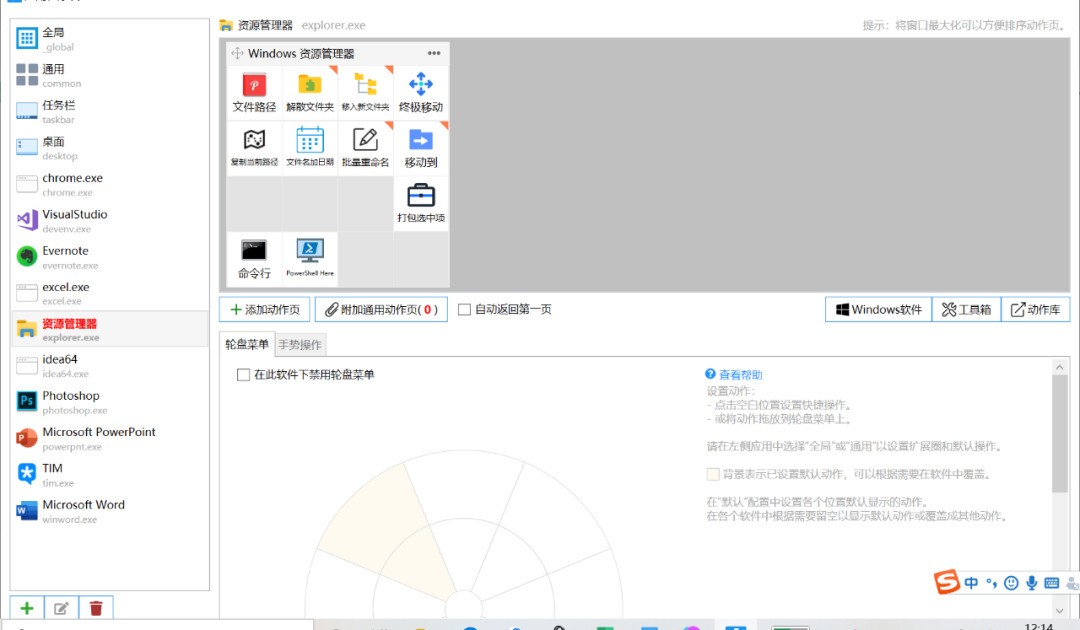Select Microsoft Word winword.exe entry
The height and width of the screenshot is (630, 1080).
pos(110,511)
